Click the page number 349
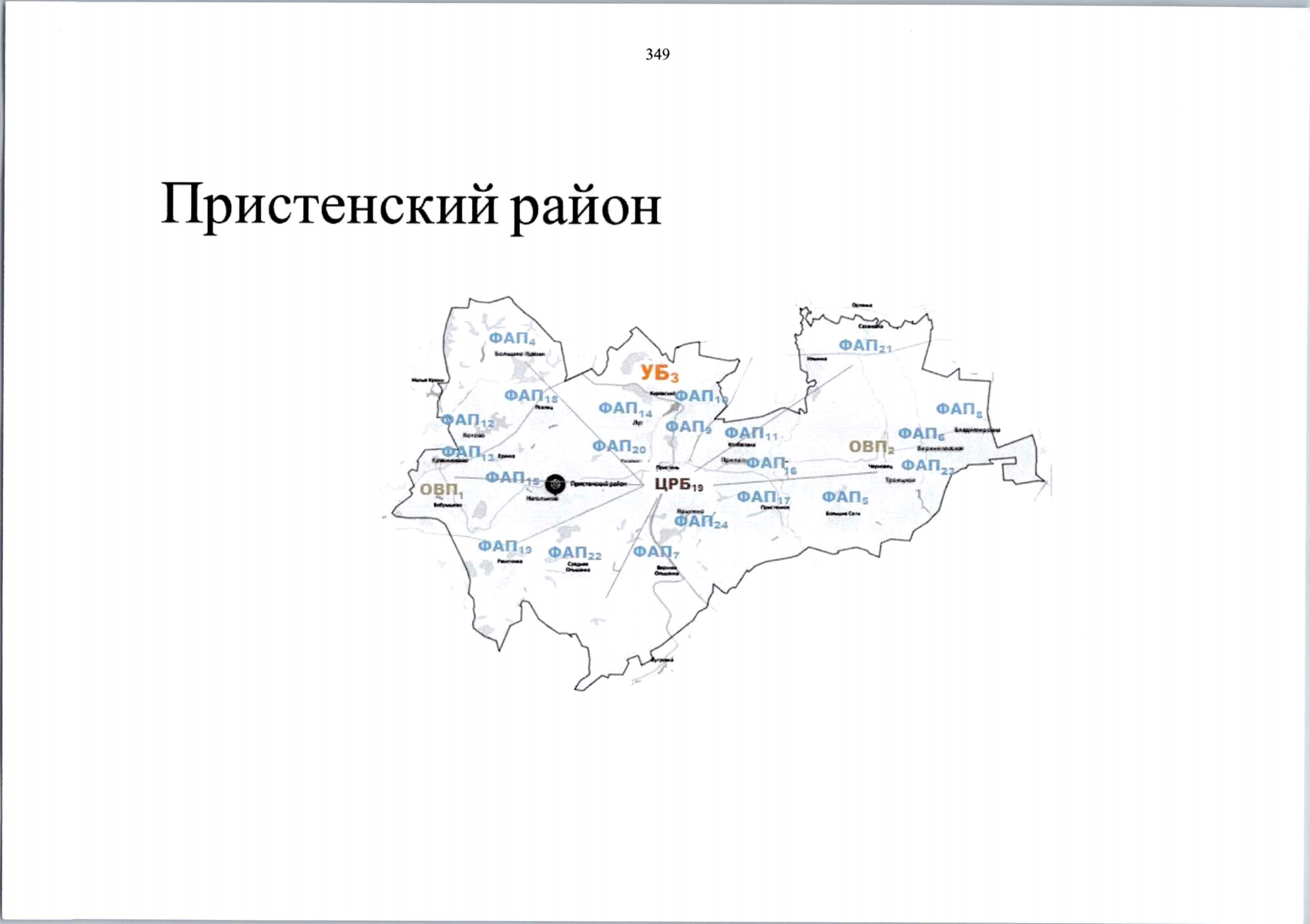 pos(657,54)
